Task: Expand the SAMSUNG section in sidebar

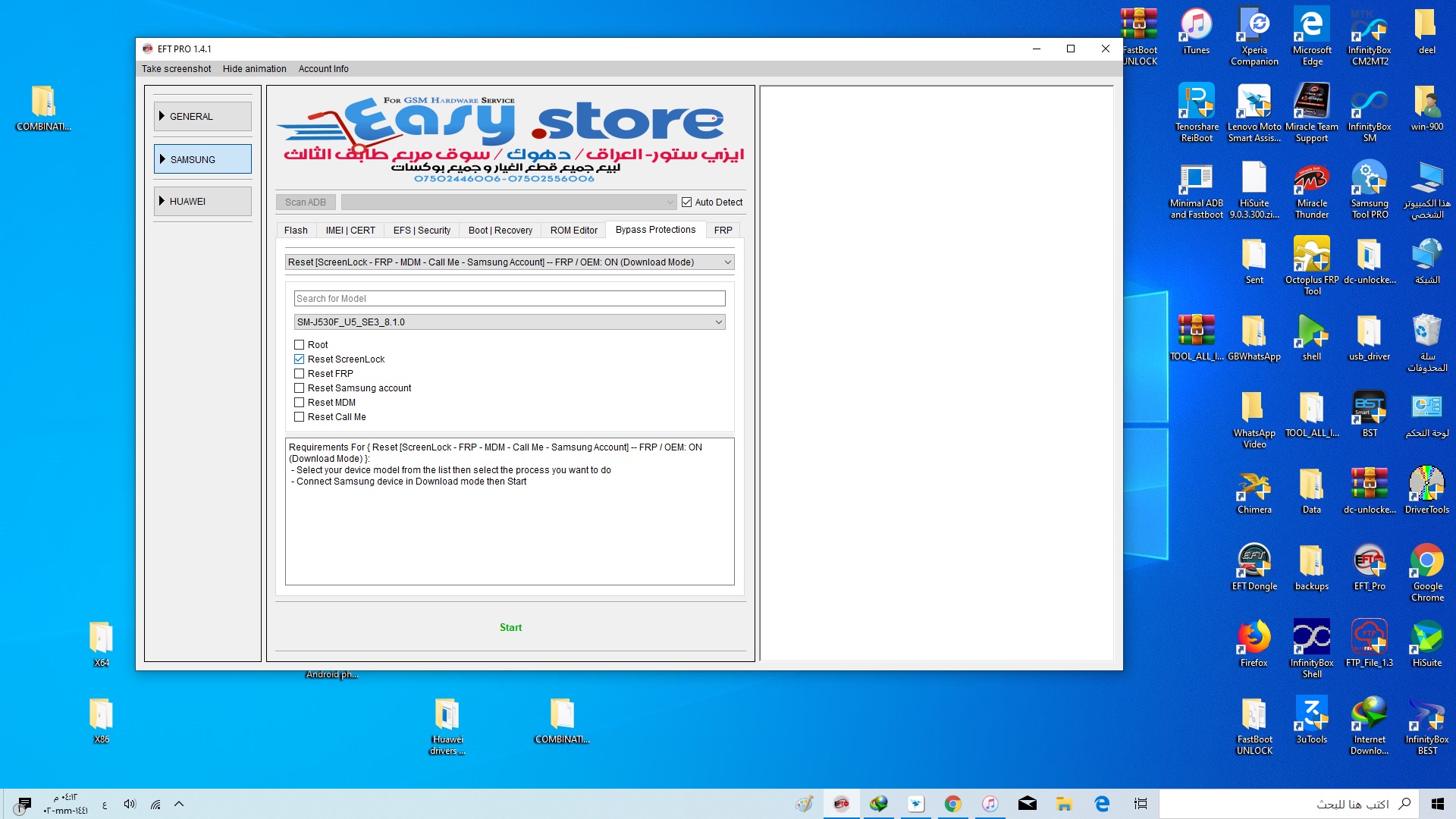Action: click(x=202, y=159)
